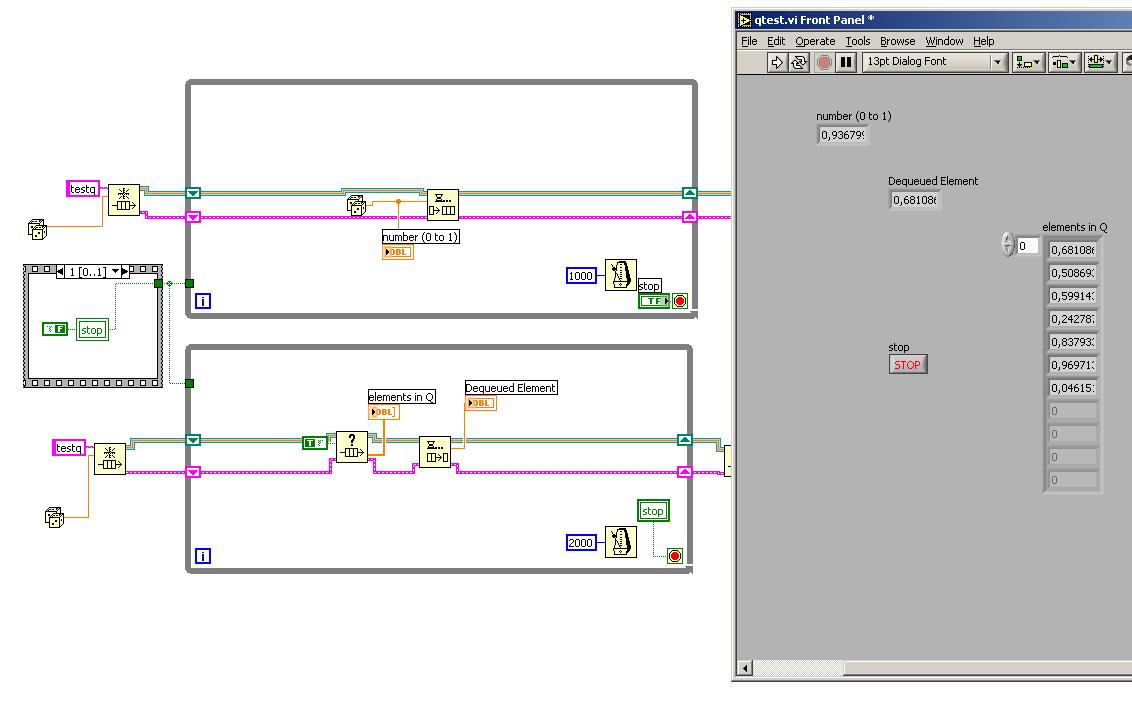Open the Distribute Objects dropdown

[1063, 62]
